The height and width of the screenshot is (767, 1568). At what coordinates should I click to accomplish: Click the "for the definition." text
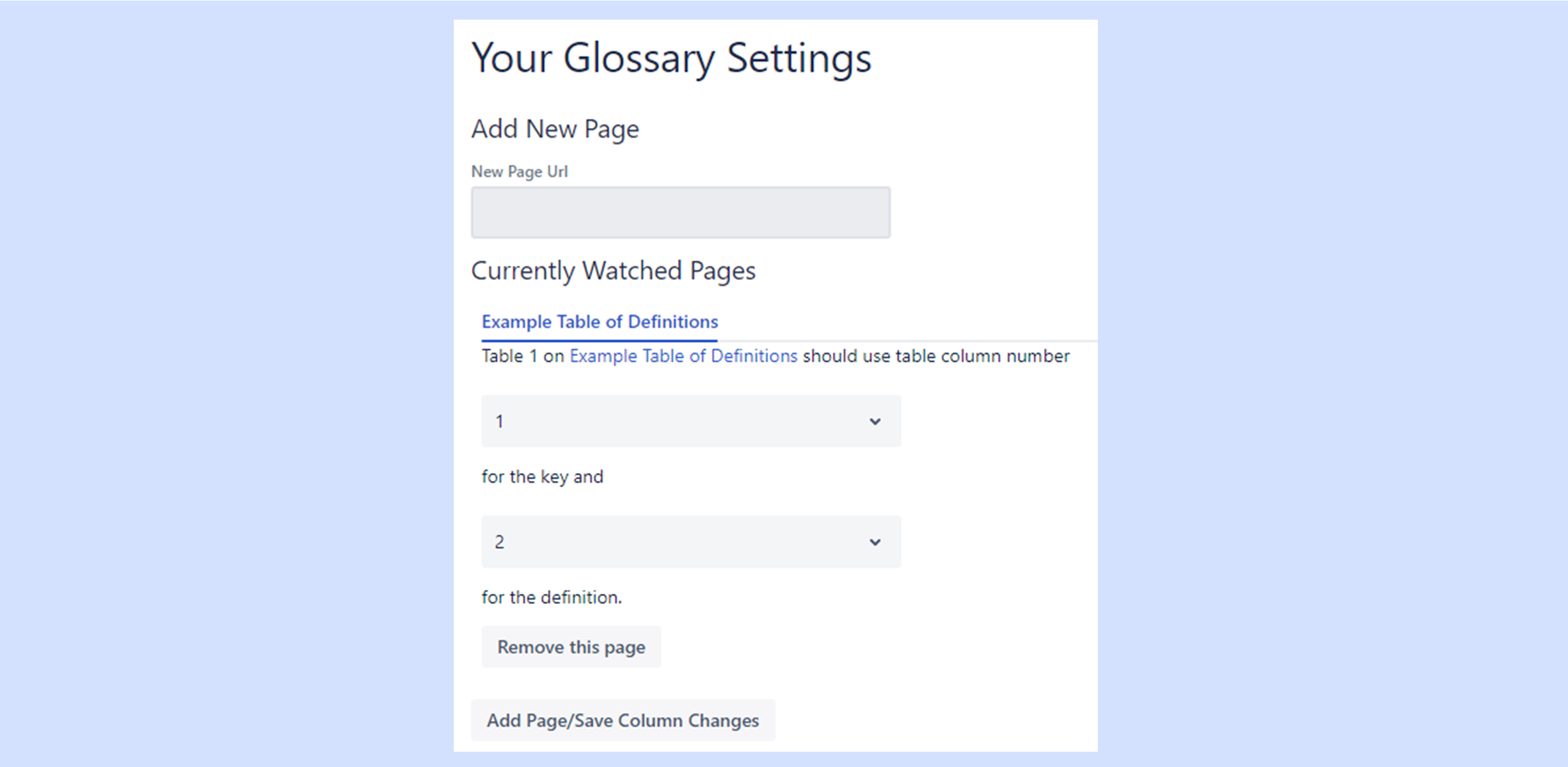pos(551,597)
